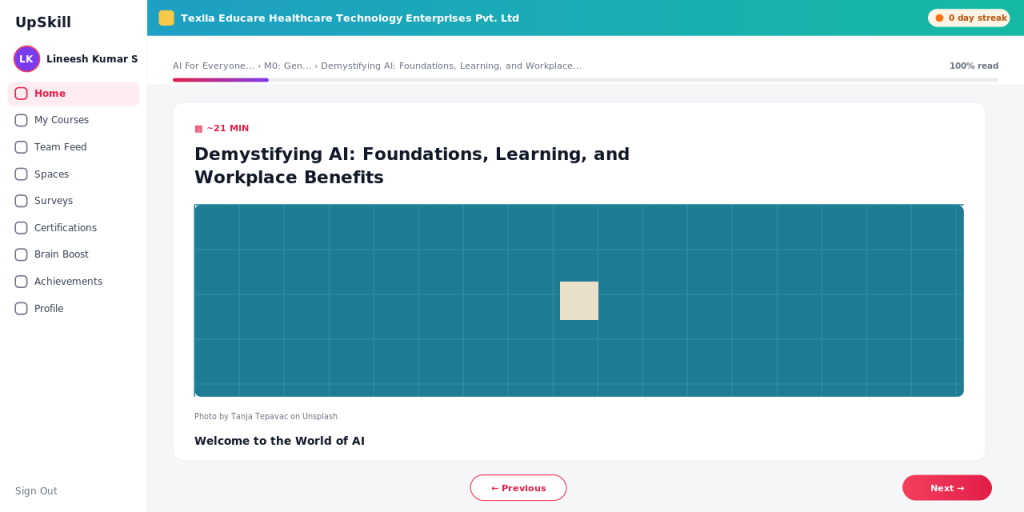Click the Profile sidebar icon

21,308
